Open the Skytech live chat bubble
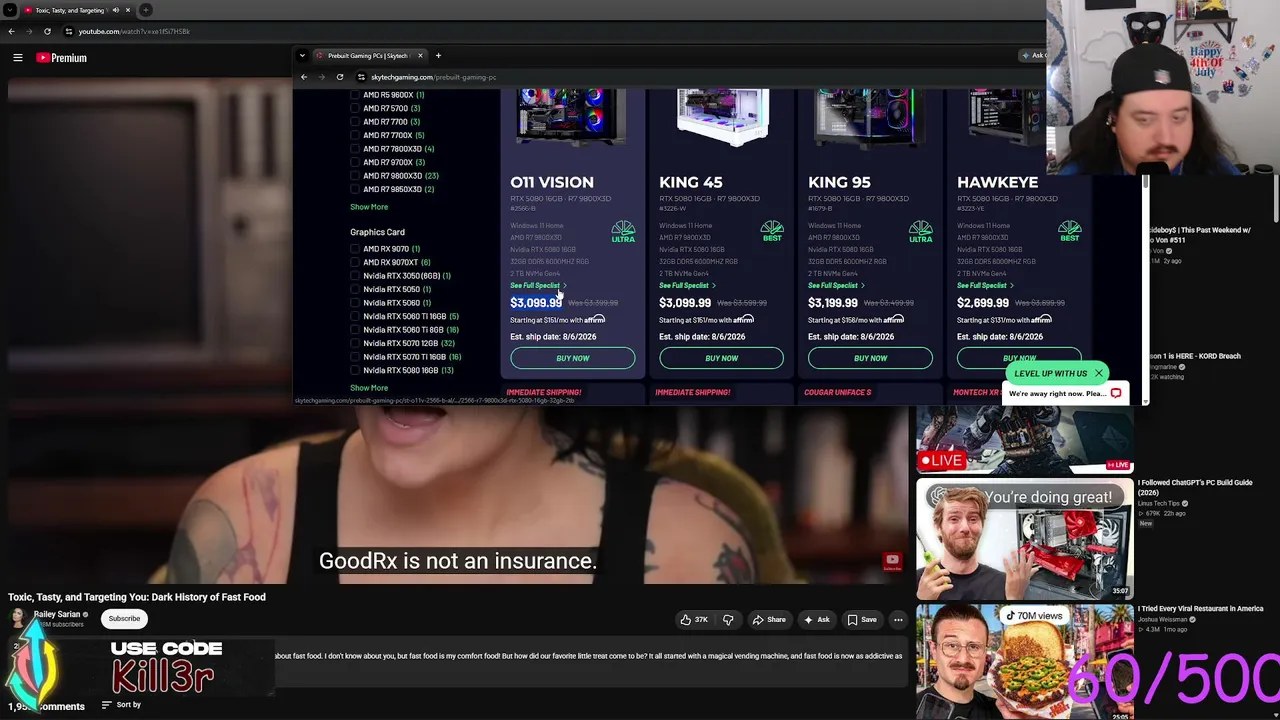This screenshot has height=720, width=1280. coord(1116,393)
